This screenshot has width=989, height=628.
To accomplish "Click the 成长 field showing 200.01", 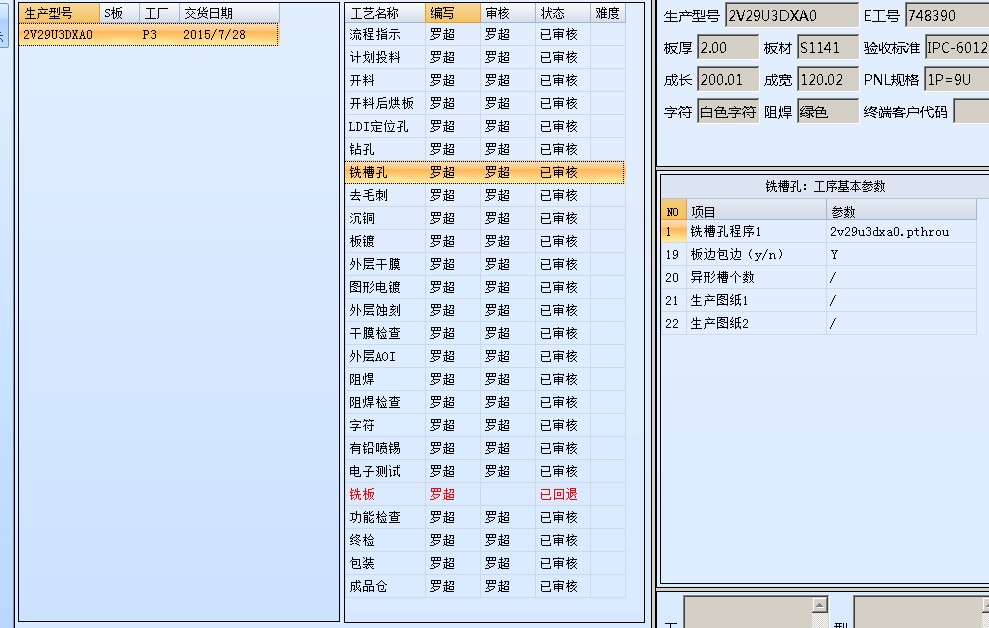I will tap(728, 79).
